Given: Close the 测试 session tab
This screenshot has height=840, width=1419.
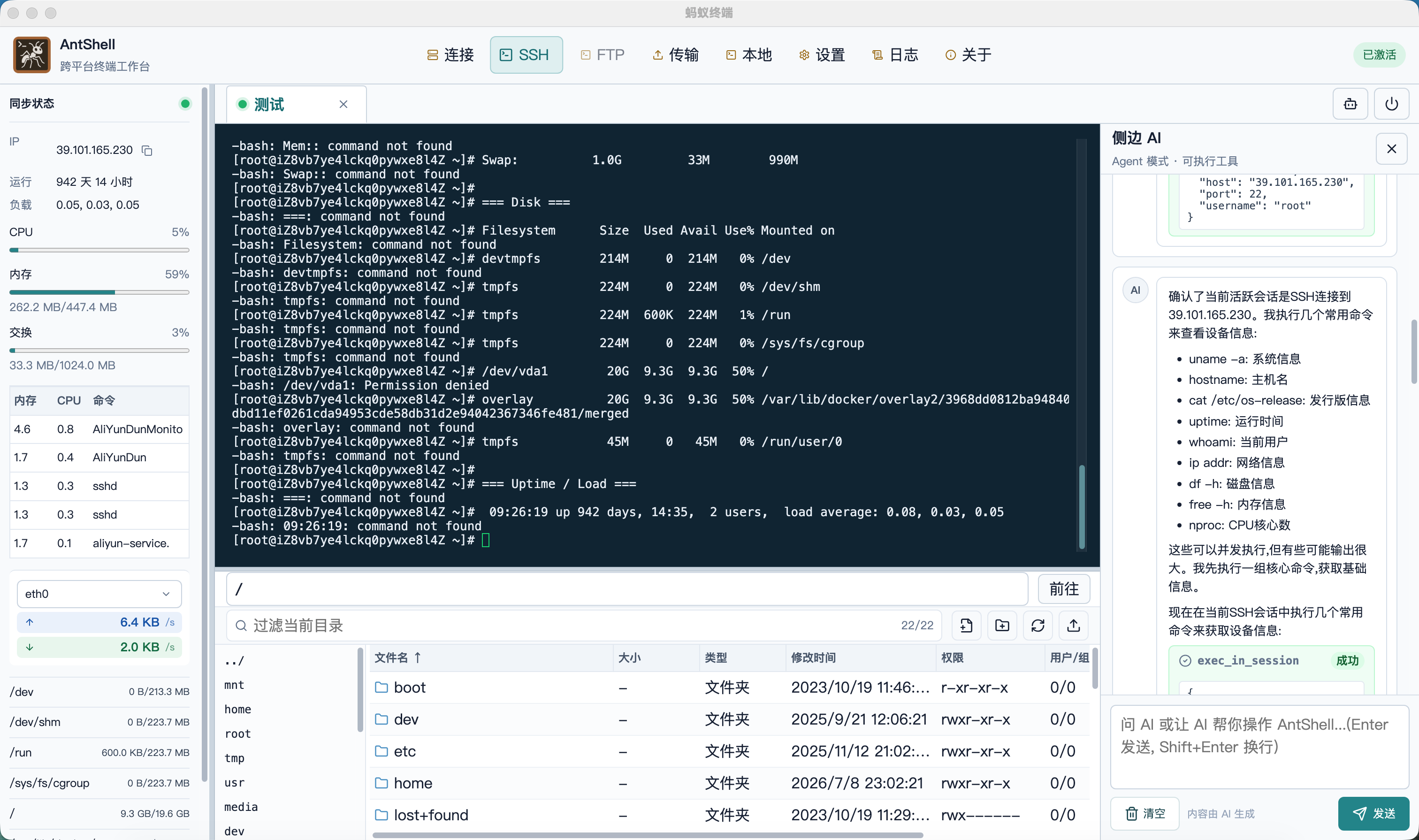Looking at the screenshot, I should click(x=343, y=104).
